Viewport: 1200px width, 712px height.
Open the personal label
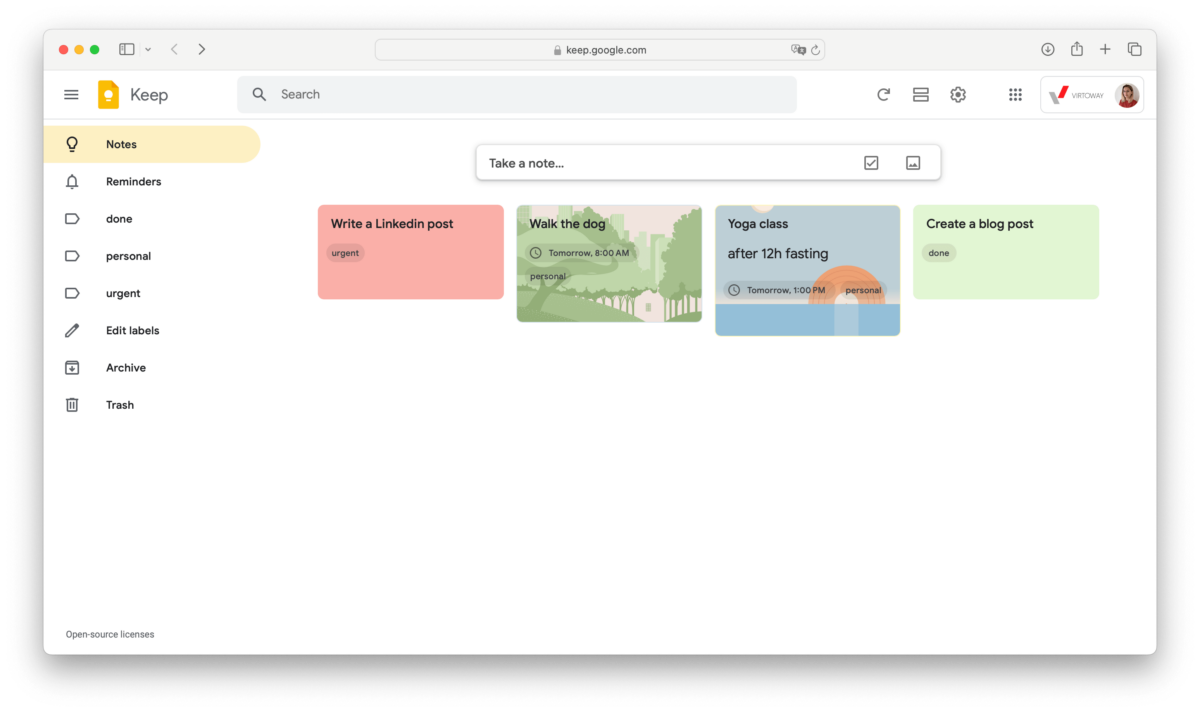129,255
